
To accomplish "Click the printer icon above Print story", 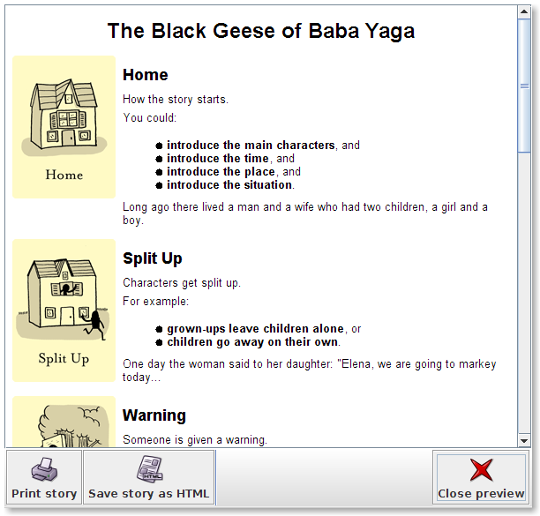I will point(44,469).
